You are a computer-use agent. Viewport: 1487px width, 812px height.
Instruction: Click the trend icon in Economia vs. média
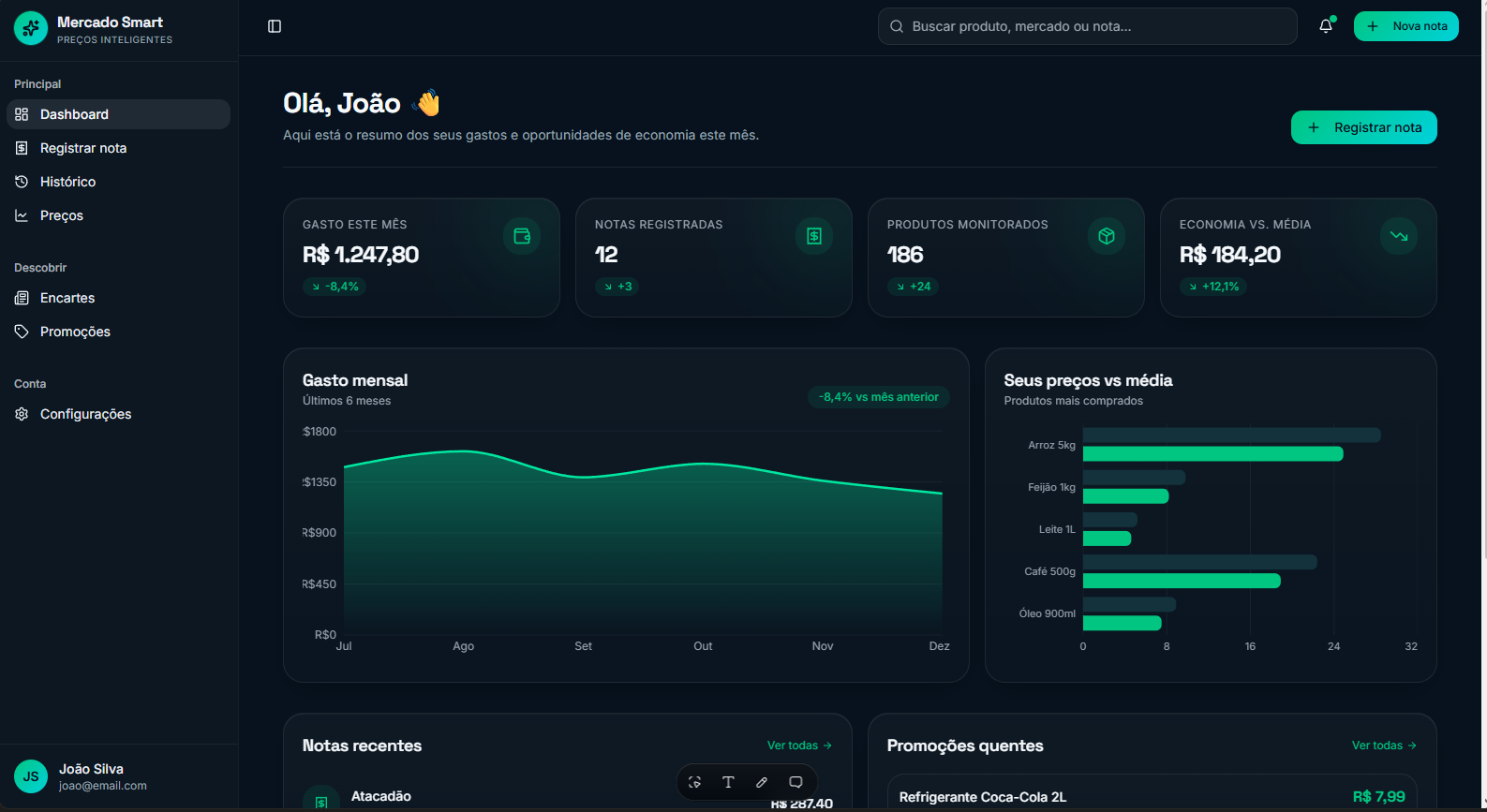[1399, 236]
